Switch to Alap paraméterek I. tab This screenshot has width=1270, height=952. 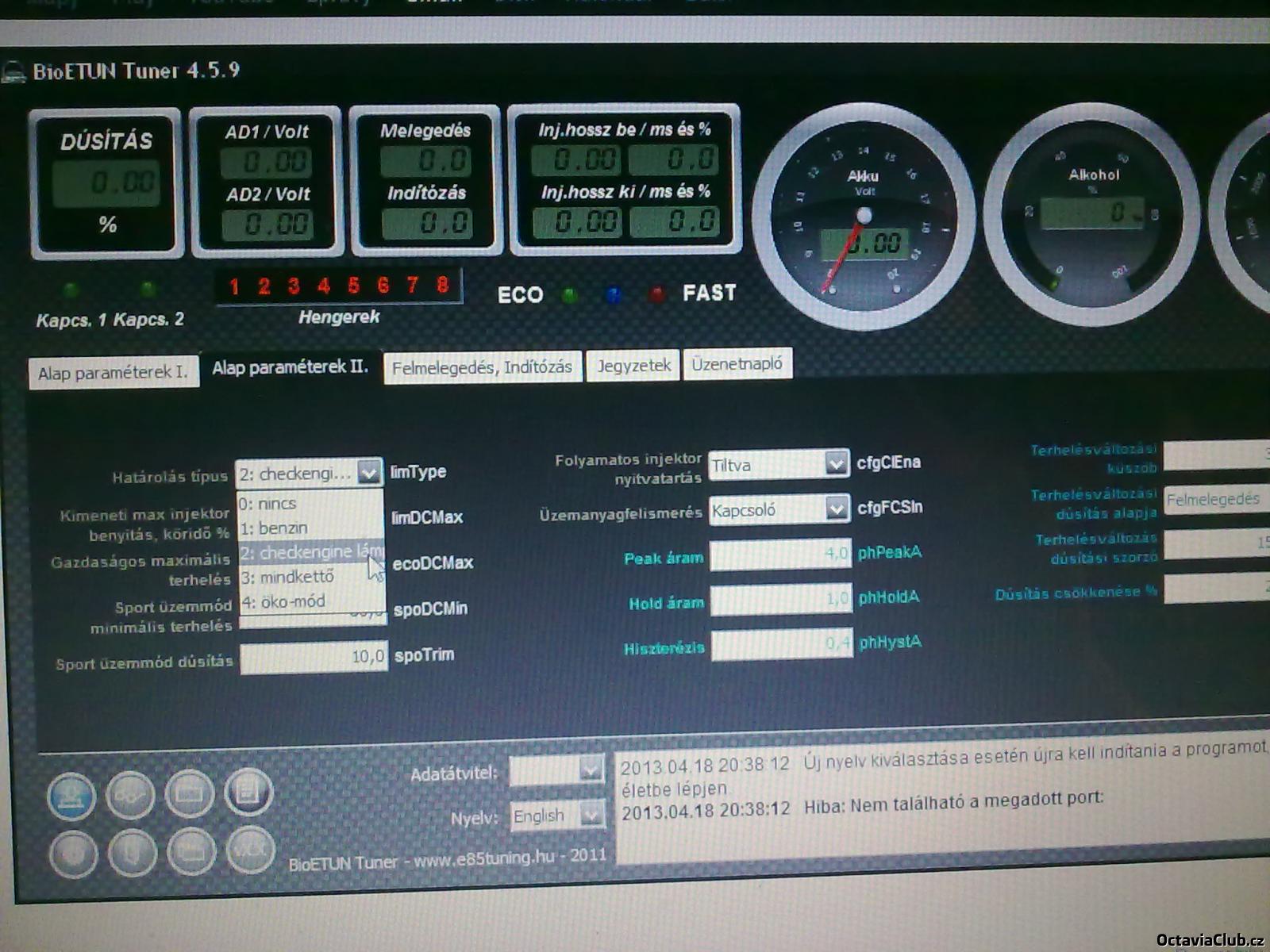click(x=113, y=373)
